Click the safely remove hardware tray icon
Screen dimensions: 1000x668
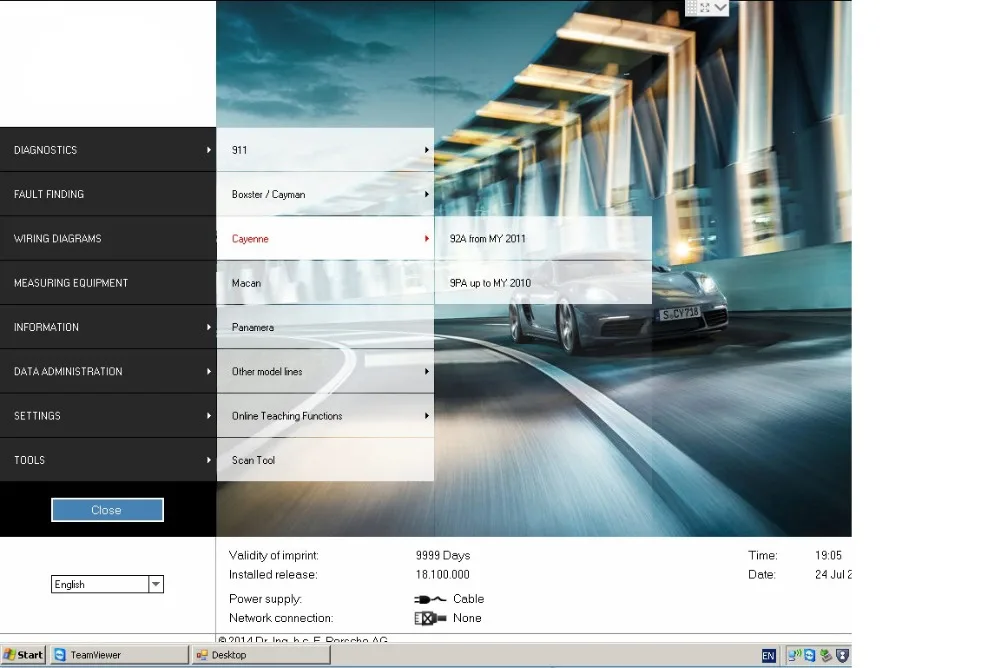click(x=826, y=655)
